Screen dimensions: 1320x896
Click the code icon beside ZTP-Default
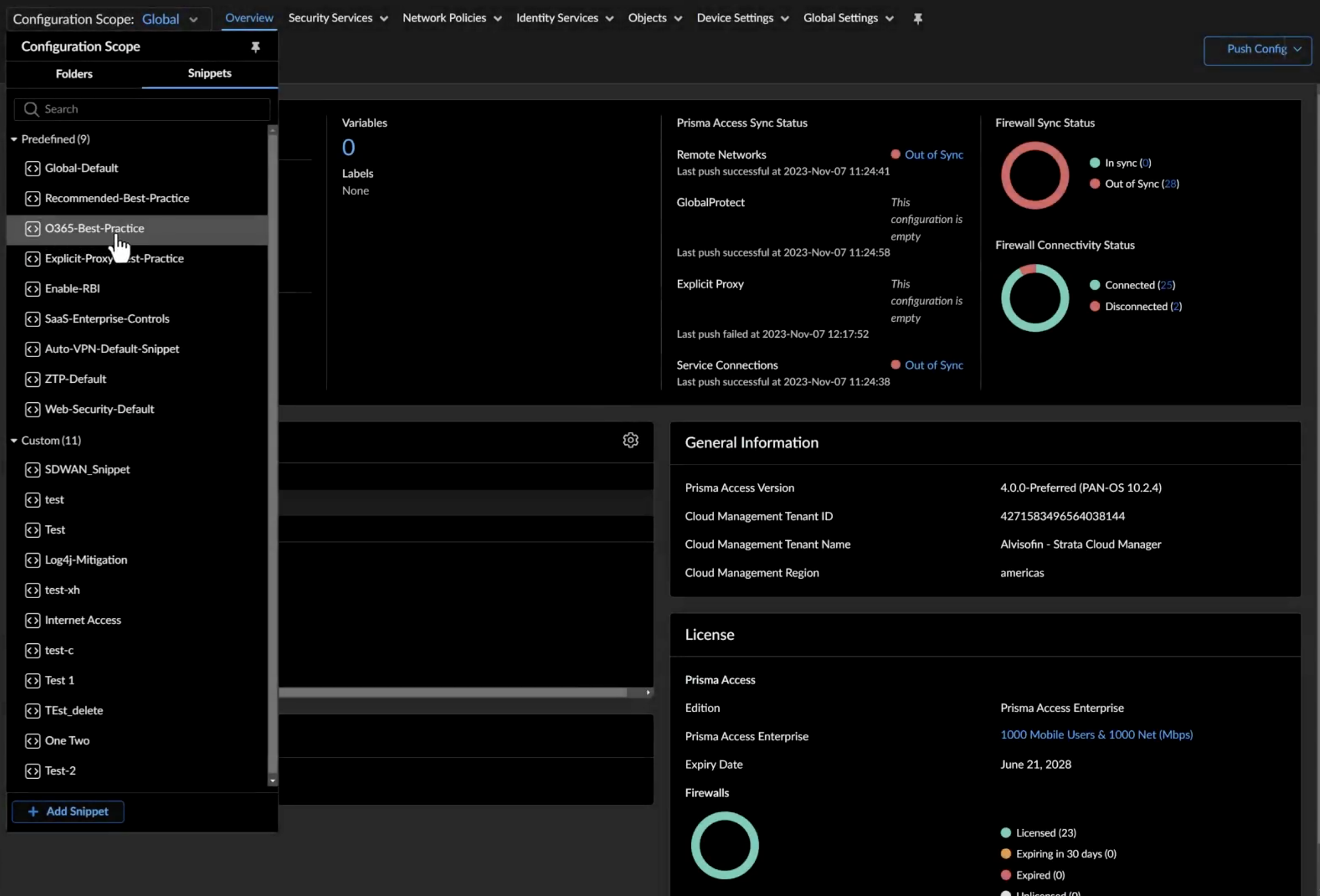[32, 380]
